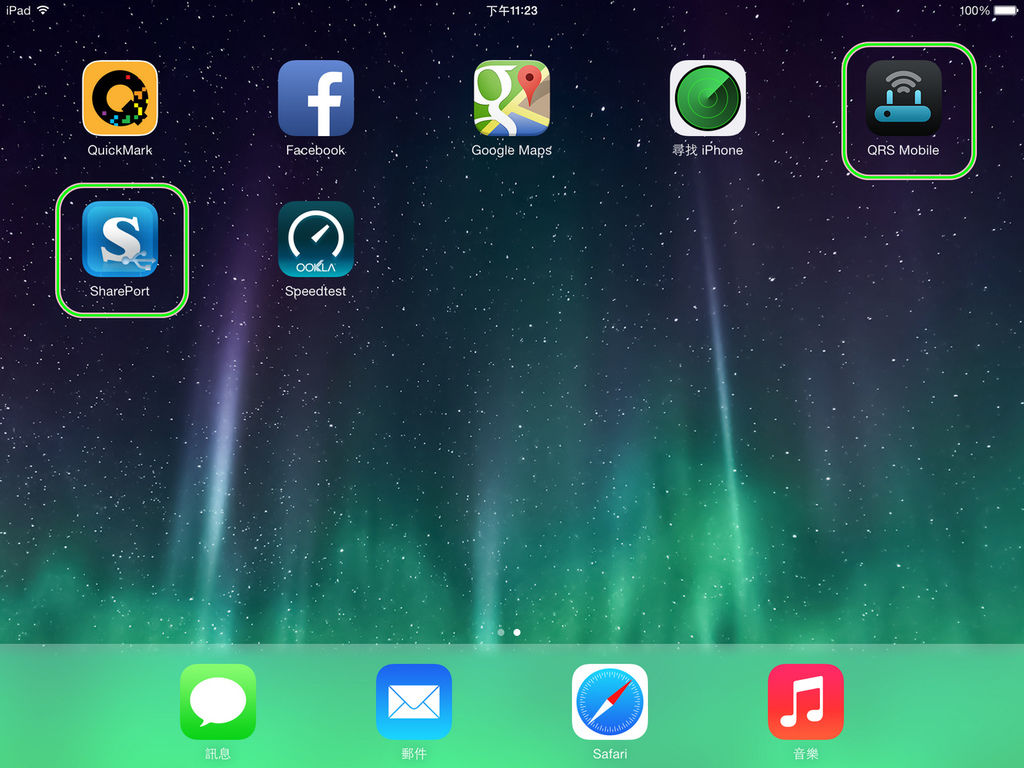Open the QuickMark app
The image size is (1024, 768).
point(120,98)
